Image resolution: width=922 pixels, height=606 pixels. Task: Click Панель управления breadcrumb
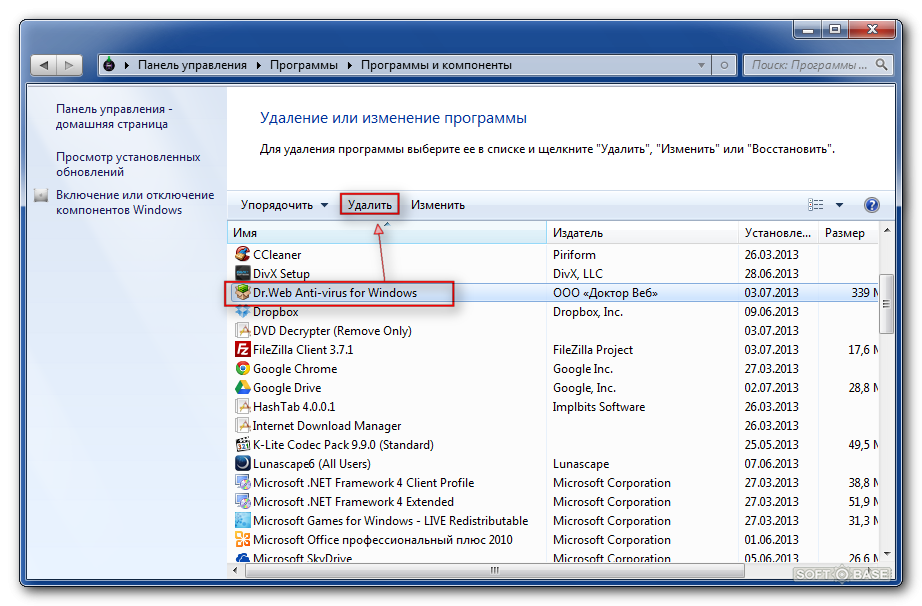click(192, 65)
